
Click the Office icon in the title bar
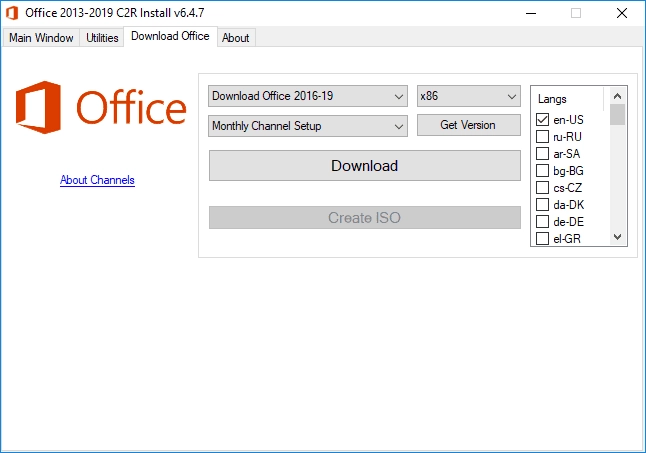pyautogui.click(x=12, y=13)
